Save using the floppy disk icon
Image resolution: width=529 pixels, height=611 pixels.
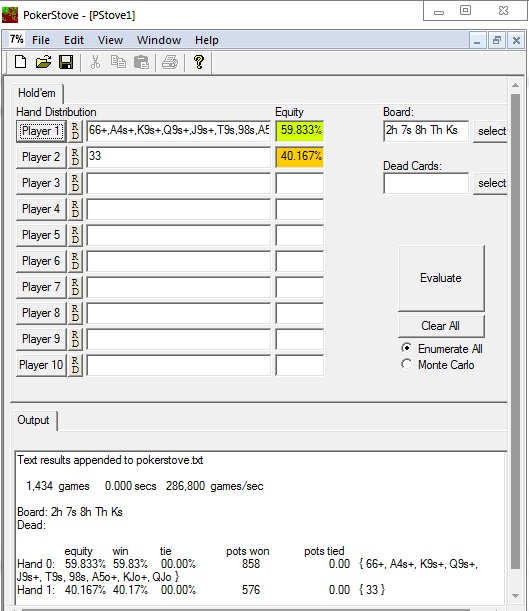tap(66, 62)
